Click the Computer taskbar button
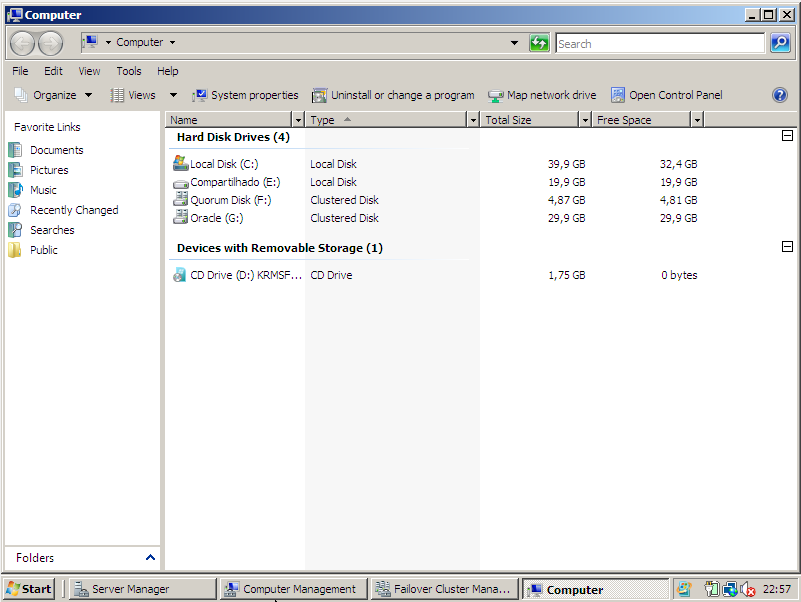This screenshot has height=602, width=801. point(595,589)
